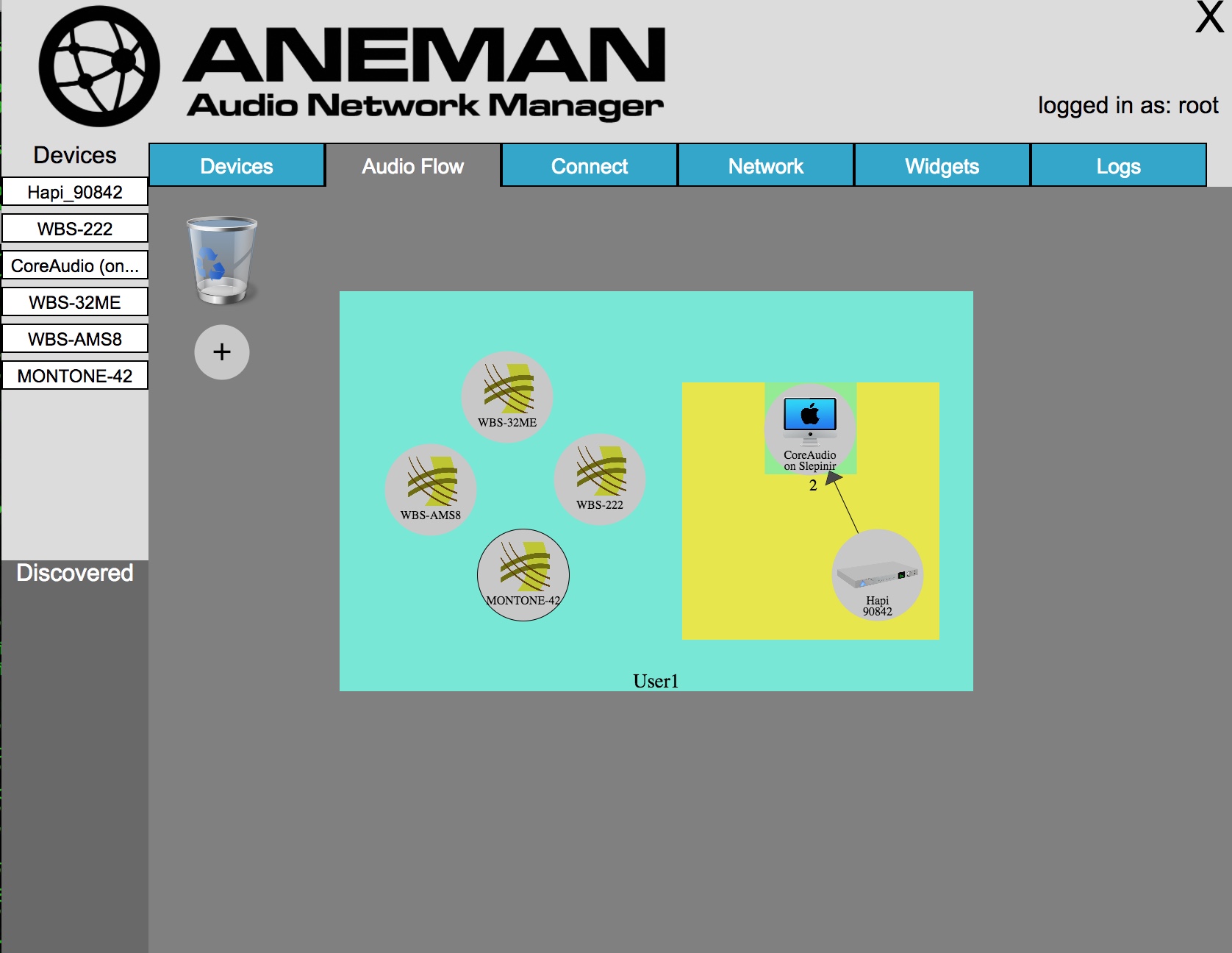This screenshot has height=953, width=1232.
Task: Choose CoreAudio (on... in the Devices list
Action: click(x=75, y=265)
